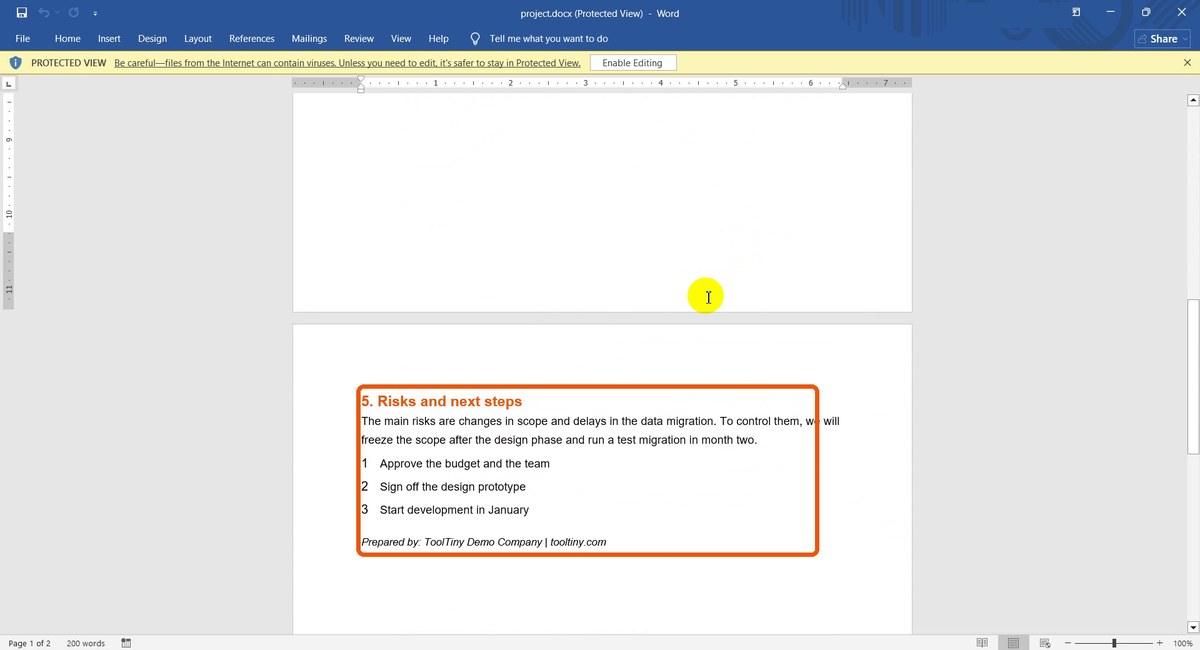Viewport: 1200px width, 650px height.
Task: Click the heading '5. Risks and next steps'
Action: pyautogui.click(x=441, y=401)
